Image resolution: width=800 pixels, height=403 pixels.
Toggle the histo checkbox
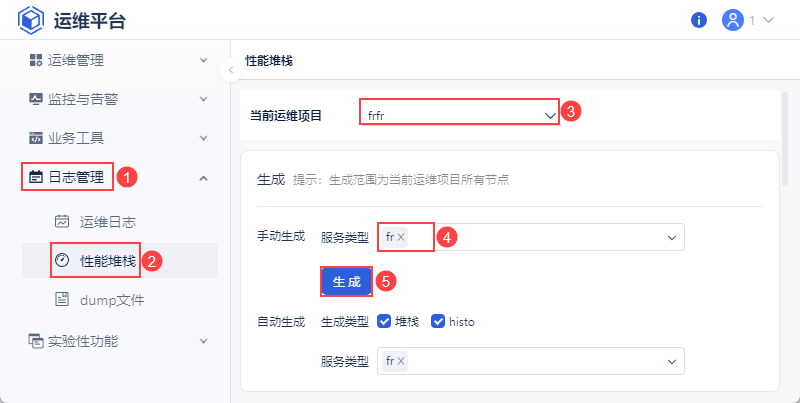438,321
